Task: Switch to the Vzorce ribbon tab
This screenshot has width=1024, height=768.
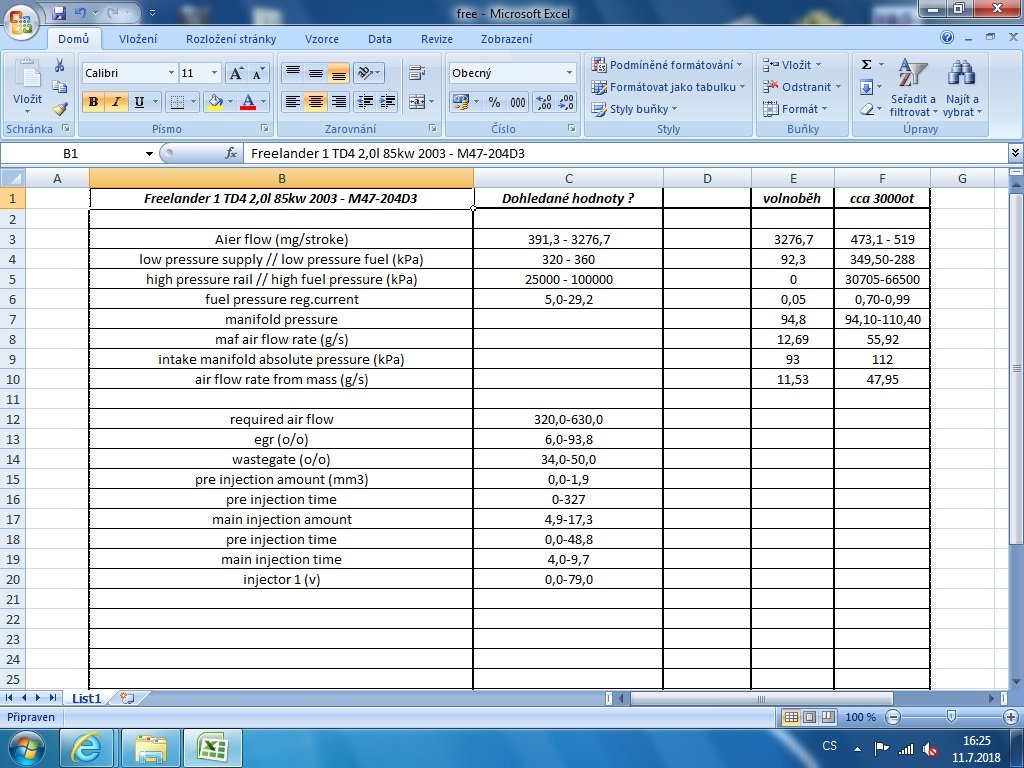Action: tap(322, 39)
